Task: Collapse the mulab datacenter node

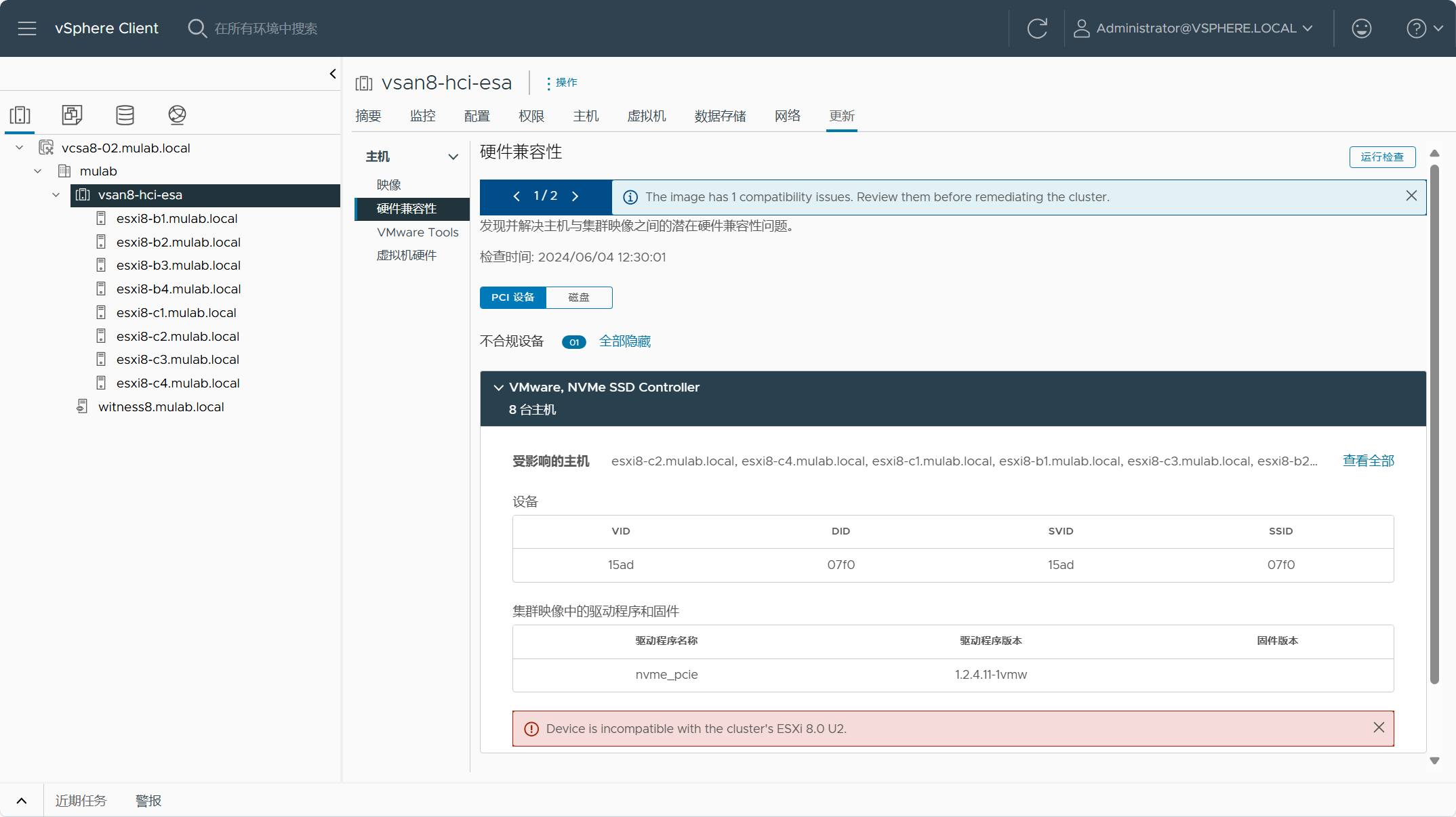Action: tap(38, 171)
